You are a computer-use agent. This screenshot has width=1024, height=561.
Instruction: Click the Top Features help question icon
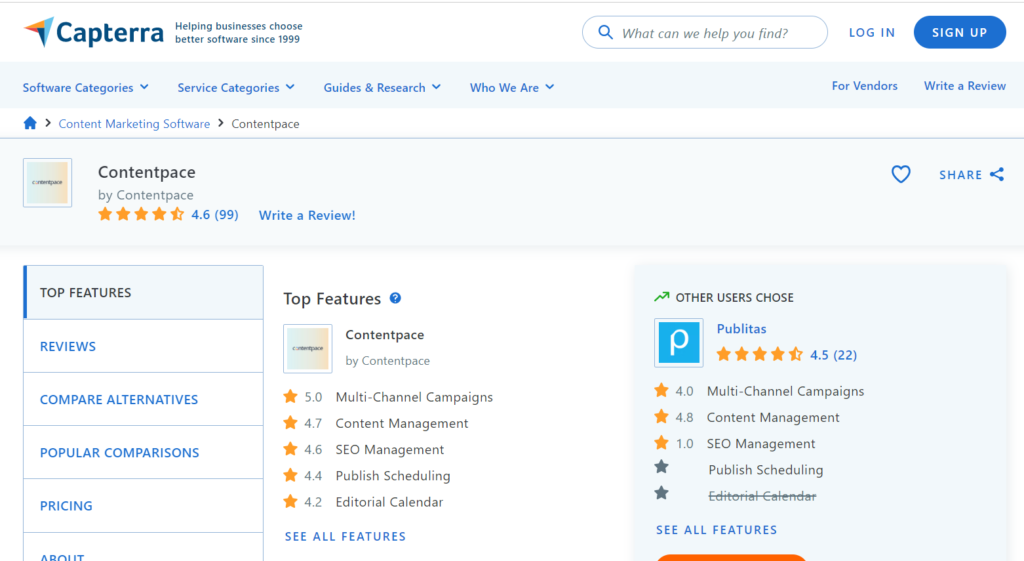tap(395, 298)
